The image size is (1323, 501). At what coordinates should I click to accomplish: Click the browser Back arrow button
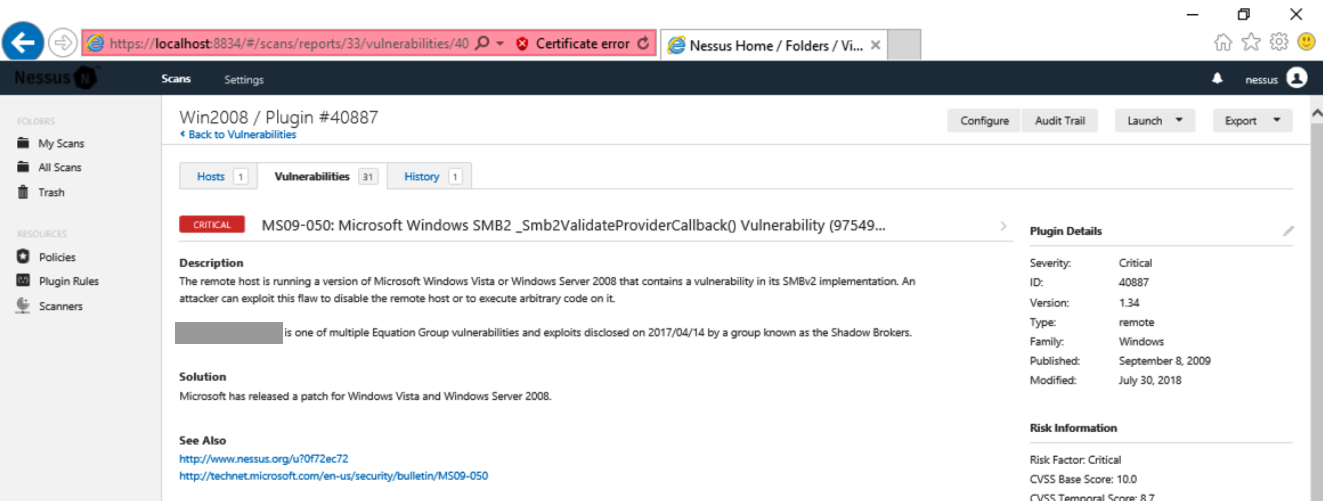[24, 42]
